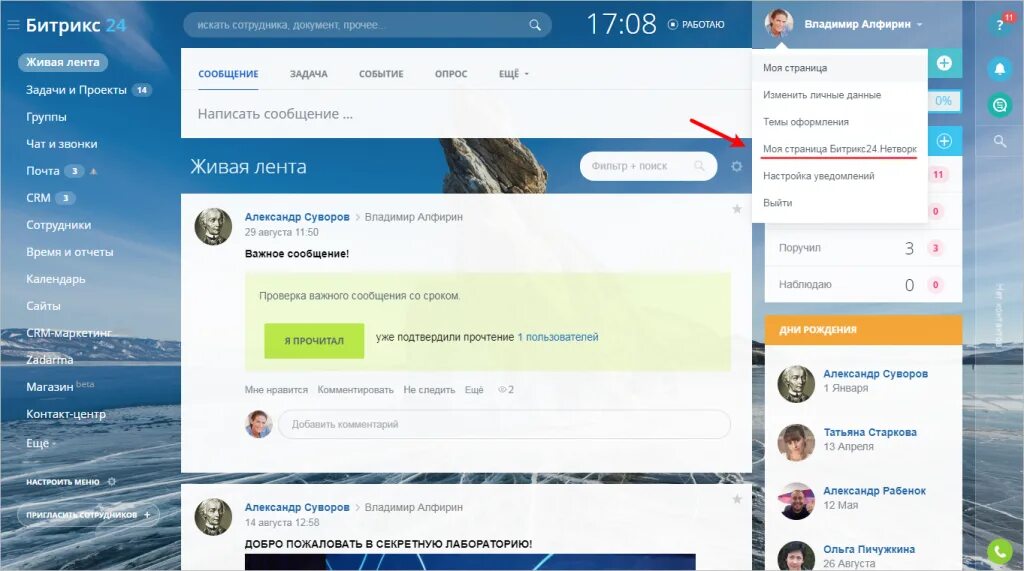Expand the ЕЩЁ dropdown in the post form
The width and height of the screenshot is (1024, 571).
[x=514, y=74]
